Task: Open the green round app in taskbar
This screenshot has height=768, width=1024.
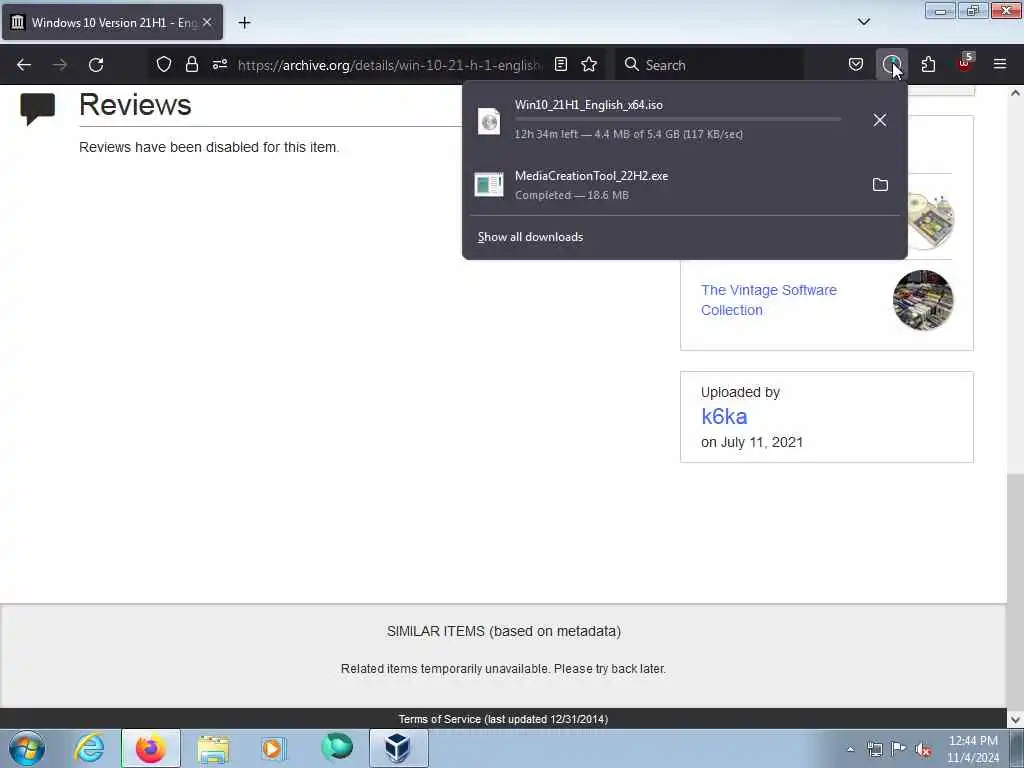Action: [x=337, y=747]
